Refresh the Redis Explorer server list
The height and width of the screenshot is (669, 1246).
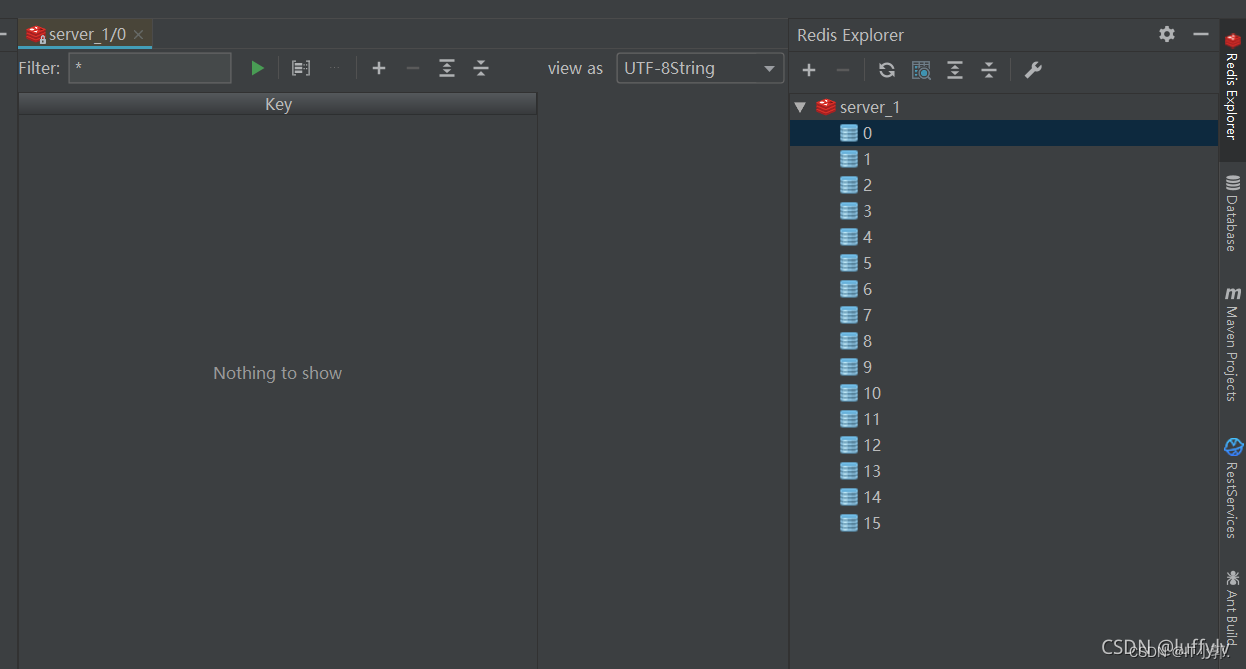887,70
